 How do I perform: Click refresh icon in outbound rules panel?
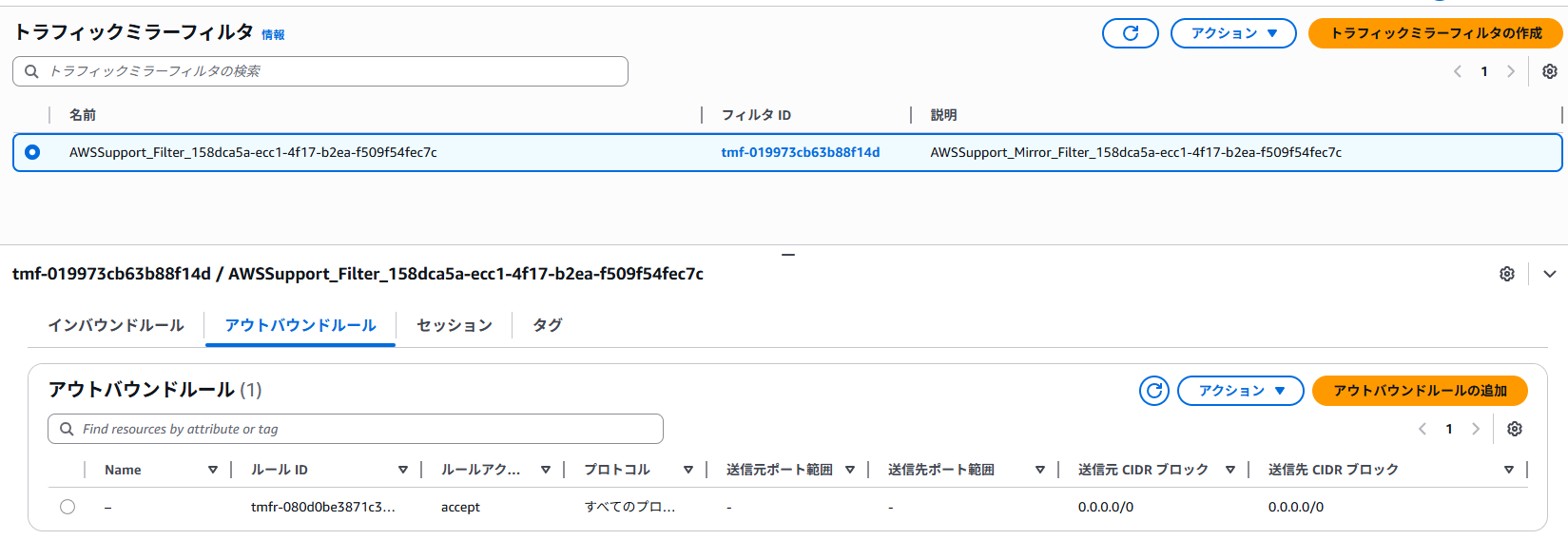point(1153,391)
